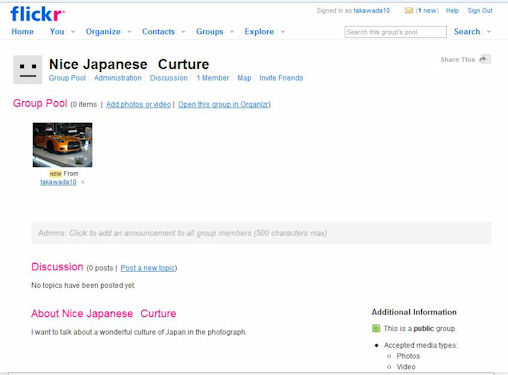Viewport: 508px width, 375px height.
Task: Expand the Groups menu arrow
Action: tap(232, 32)
